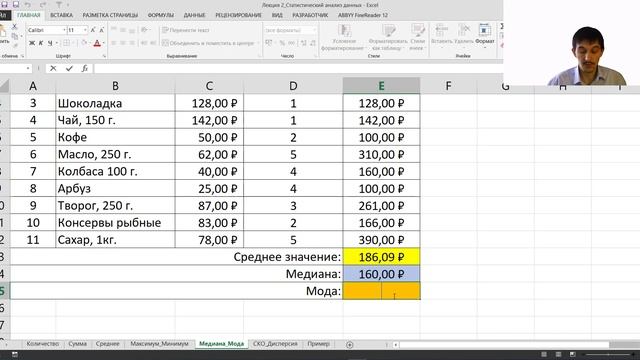
Task: Open the ВСТАВКА ribbon tab
Action: 62,15
